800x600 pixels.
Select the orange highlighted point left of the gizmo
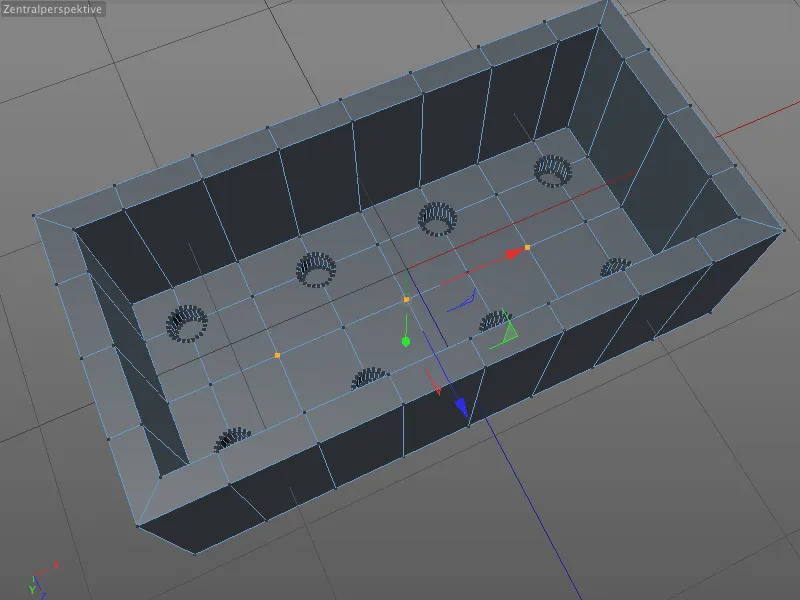278,355
